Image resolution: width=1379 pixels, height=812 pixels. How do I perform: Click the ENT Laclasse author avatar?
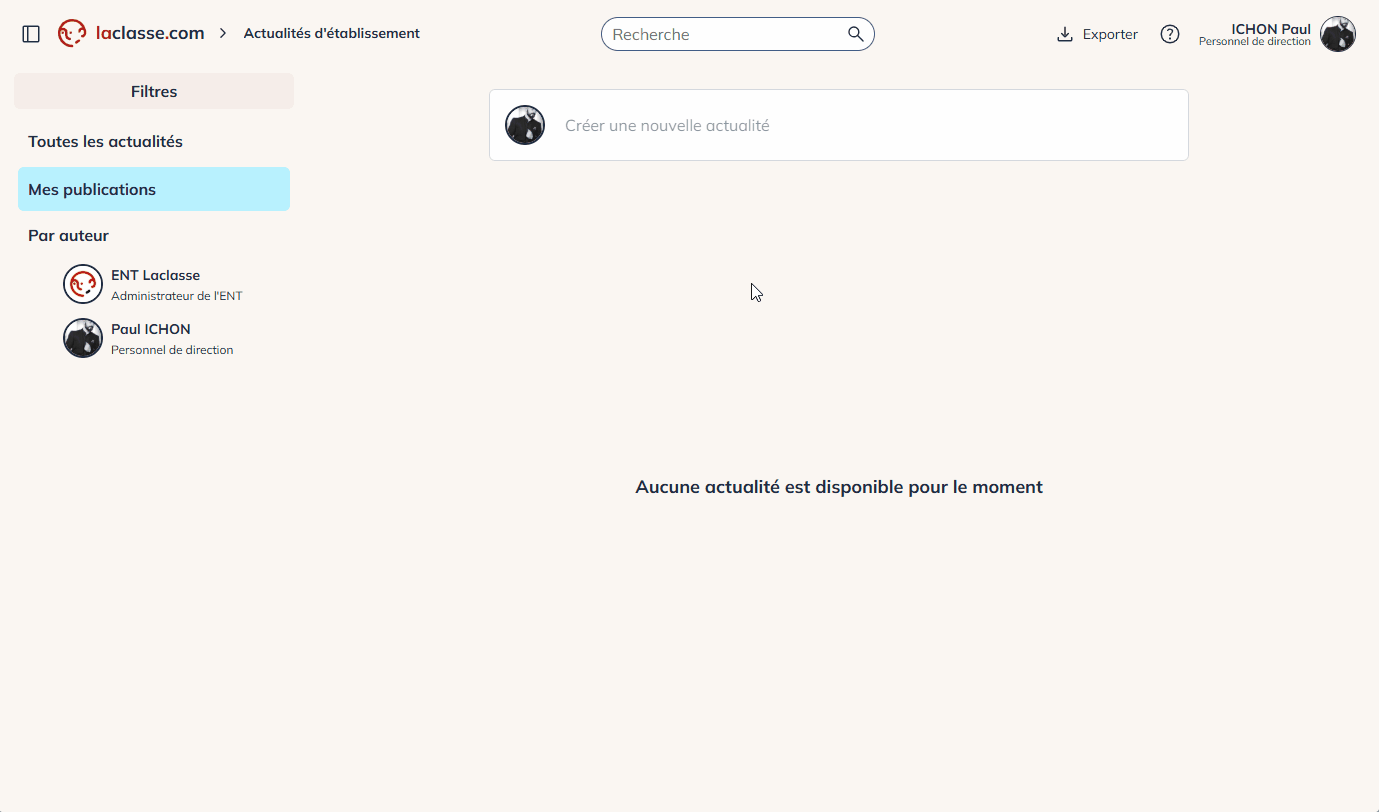click(x=83, y=284)
